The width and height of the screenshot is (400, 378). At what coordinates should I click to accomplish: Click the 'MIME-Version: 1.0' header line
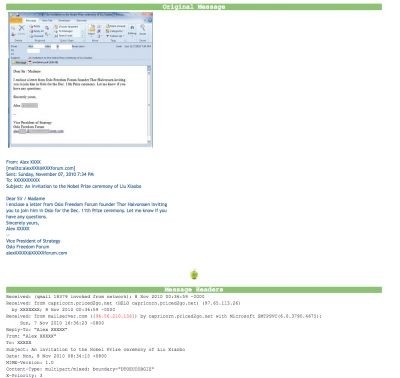click(x=30, y=362)
